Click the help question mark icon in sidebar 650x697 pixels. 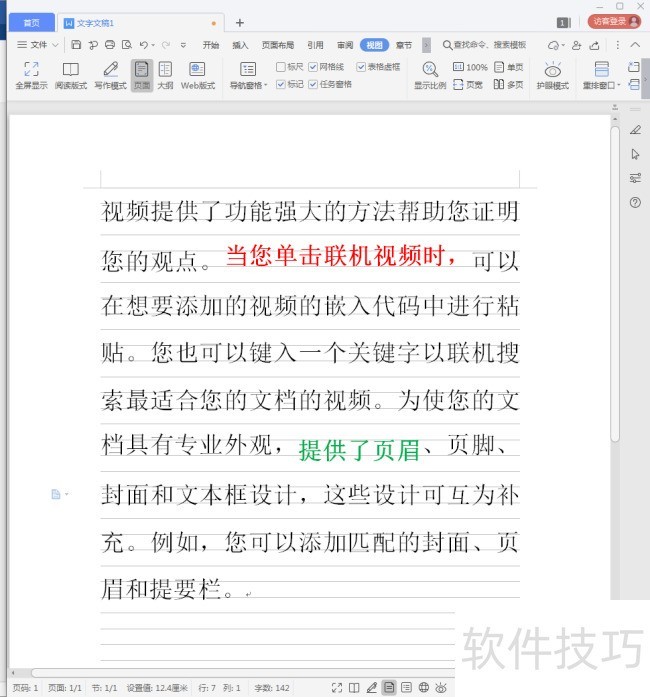pos(635,202)
